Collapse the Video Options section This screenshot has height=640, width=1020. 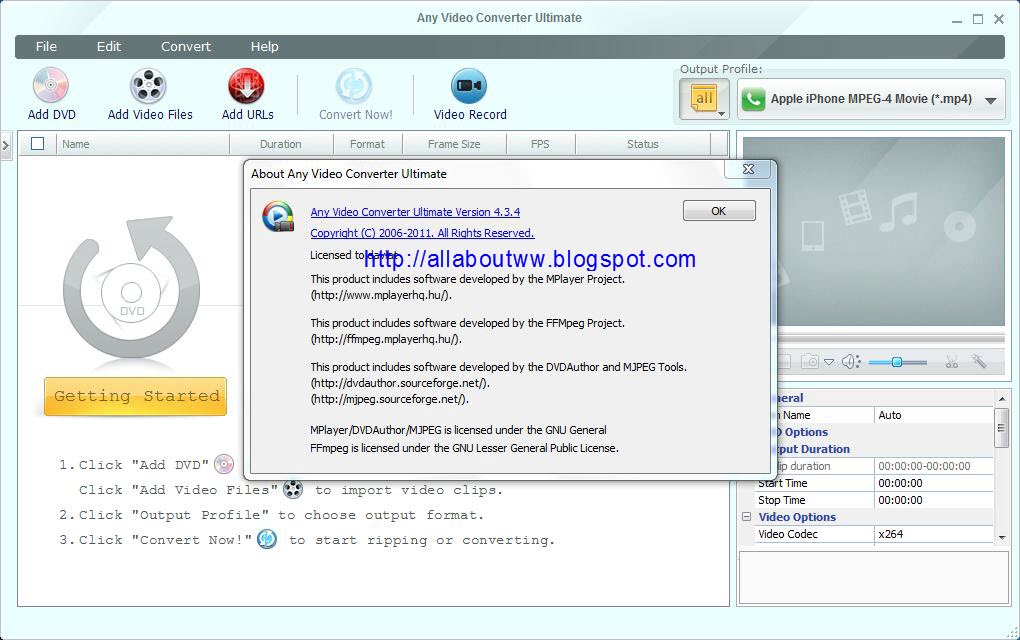(x=746, y=516)
